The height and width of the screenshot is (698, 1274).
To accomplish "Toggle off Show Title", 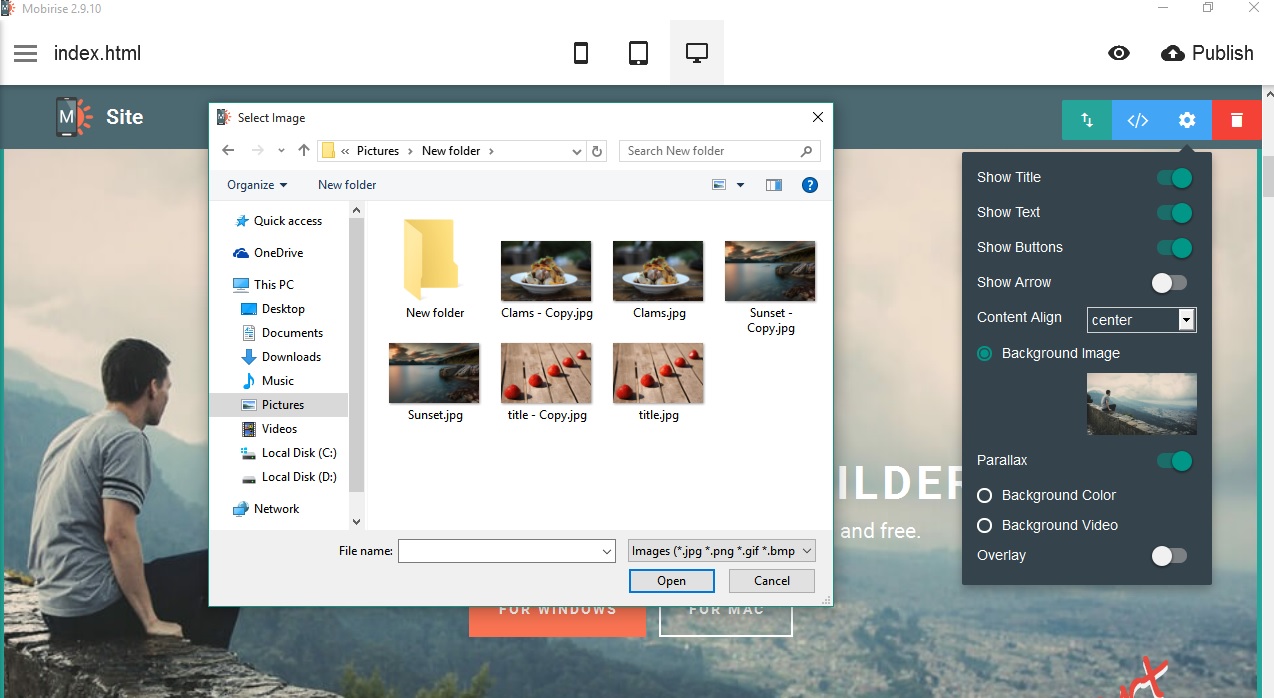I will (x=1174, y=177).
